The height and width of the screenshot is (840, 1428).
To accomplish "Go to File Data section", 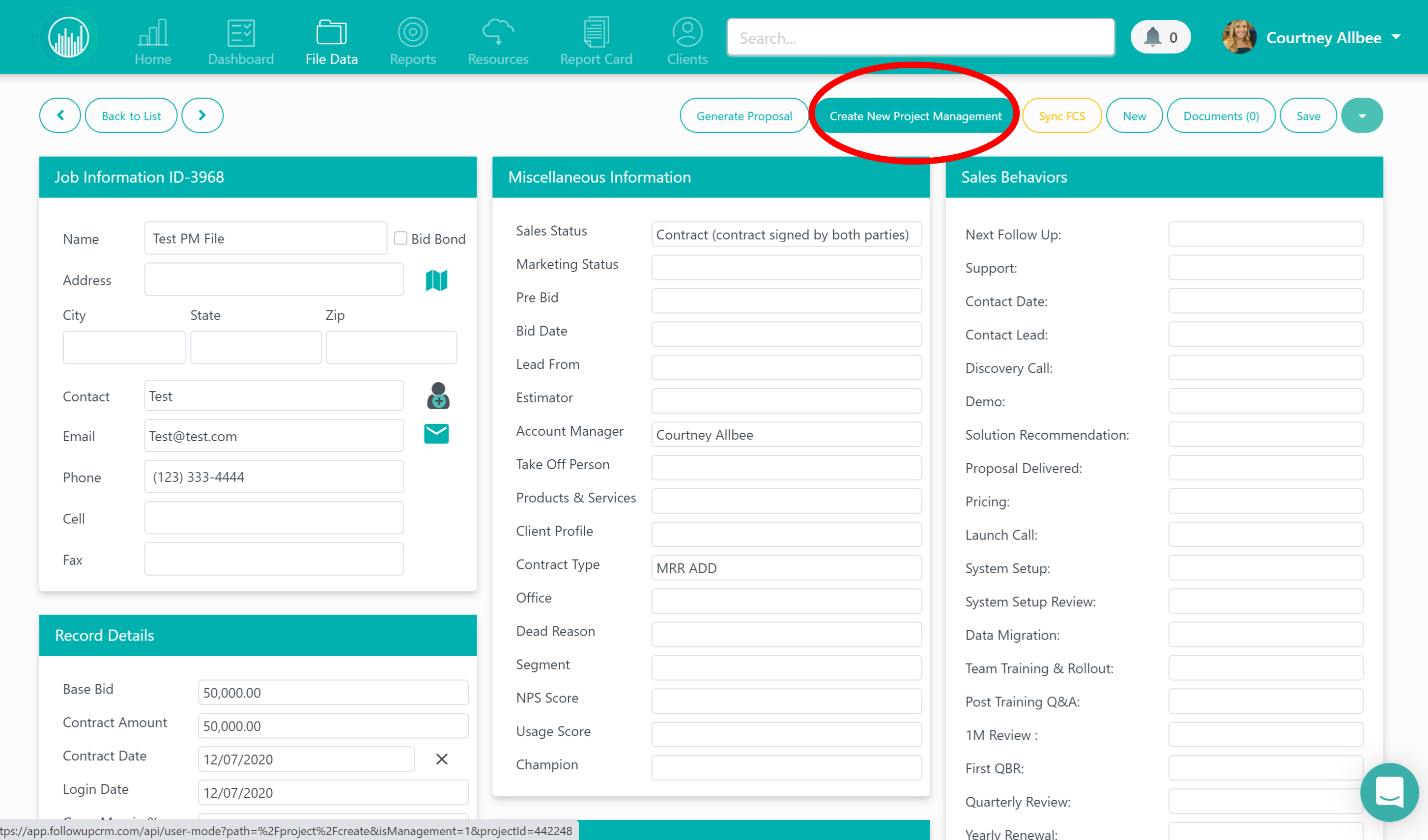I will coord(332,41).
